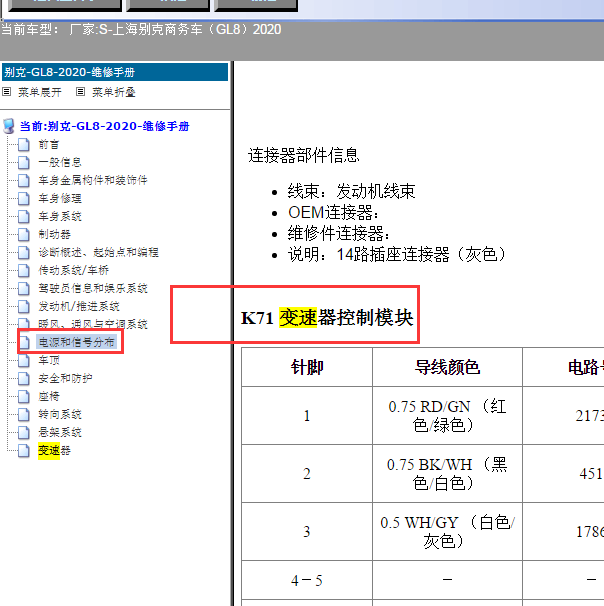Click the 4–5 pin range cell
This screenshot has height=606, width=604.
pos(307,580)
